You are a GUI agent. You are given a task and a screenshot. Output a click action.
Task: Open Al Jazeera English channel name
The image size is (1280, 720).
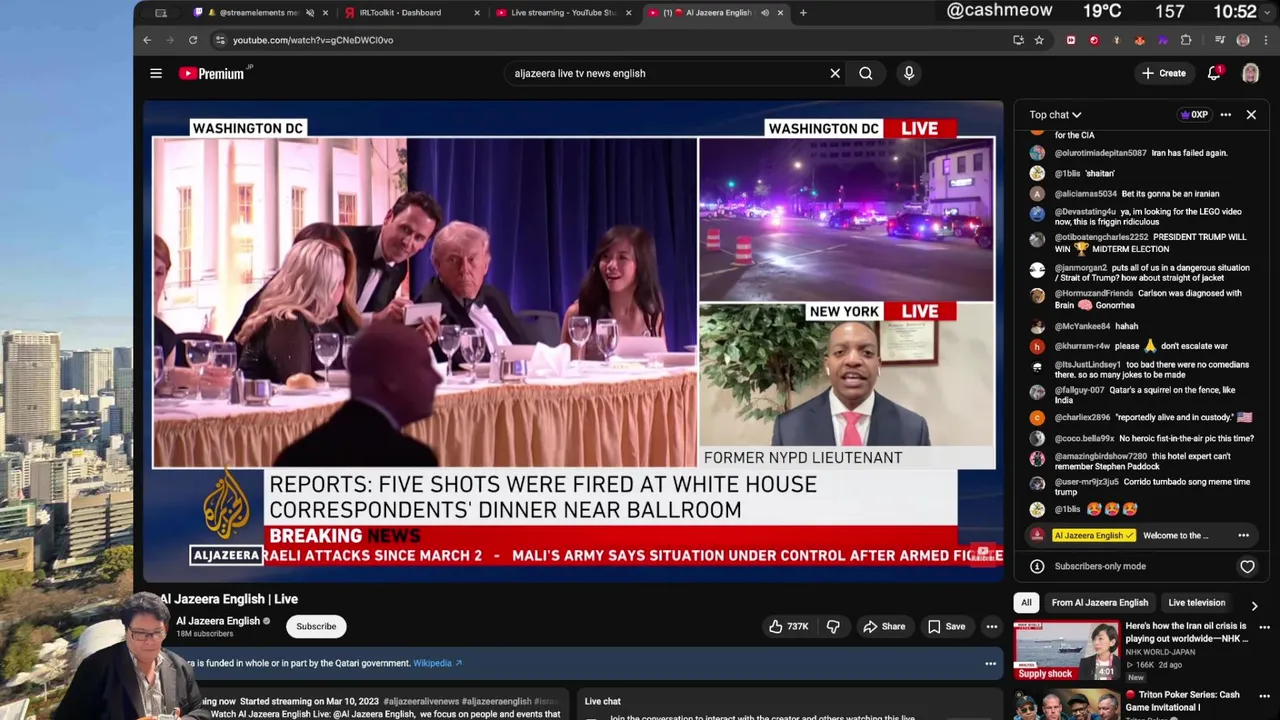tap(217, 621)
